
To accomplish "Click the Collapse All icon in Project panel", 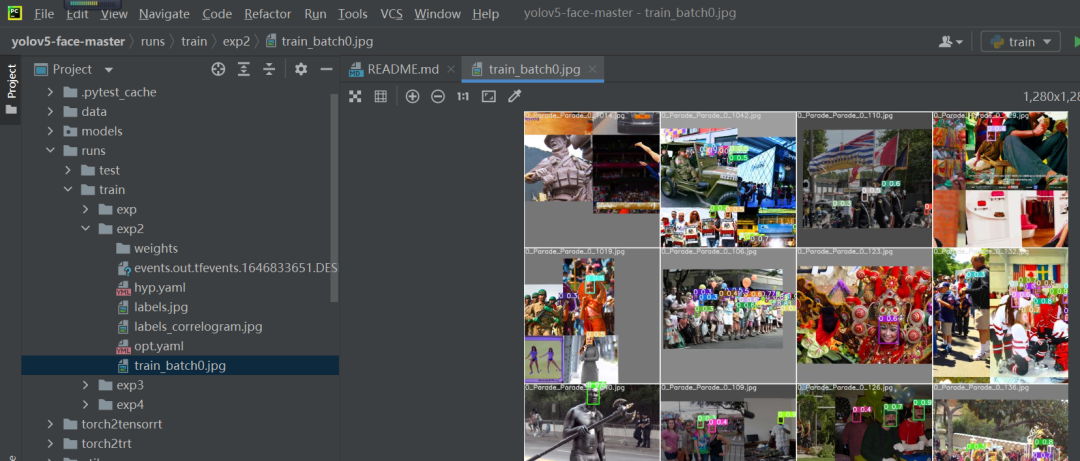I will tap(269, 69).
